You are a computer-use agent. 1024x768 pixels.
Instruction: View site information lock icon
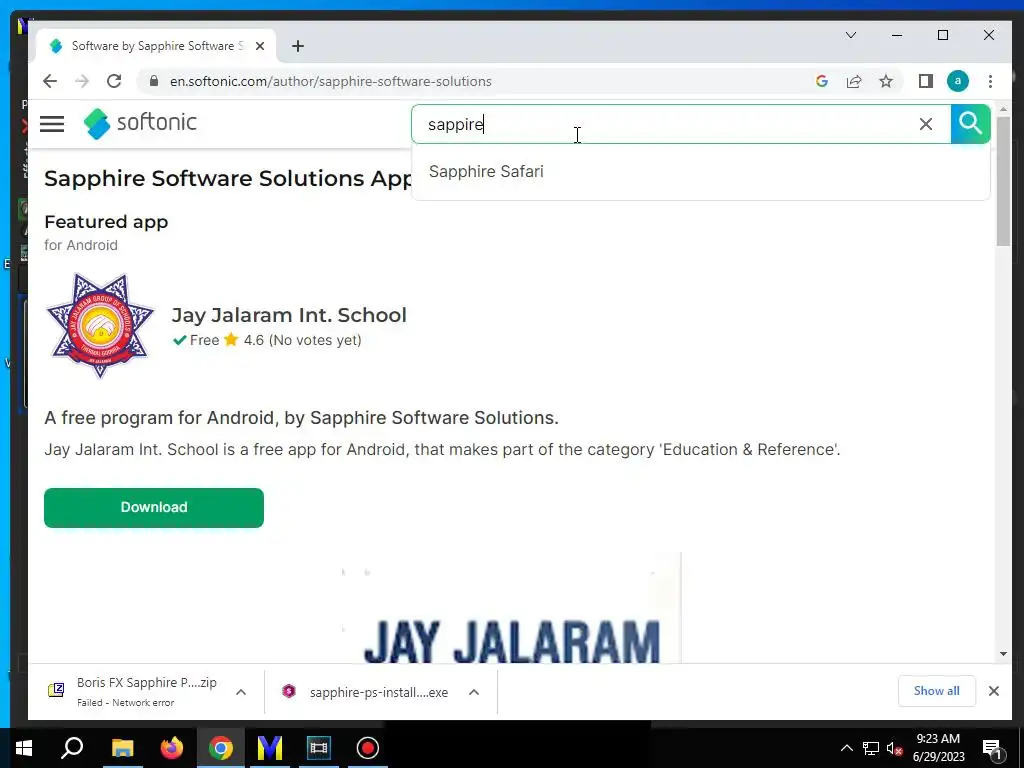(x=153, y=81)
